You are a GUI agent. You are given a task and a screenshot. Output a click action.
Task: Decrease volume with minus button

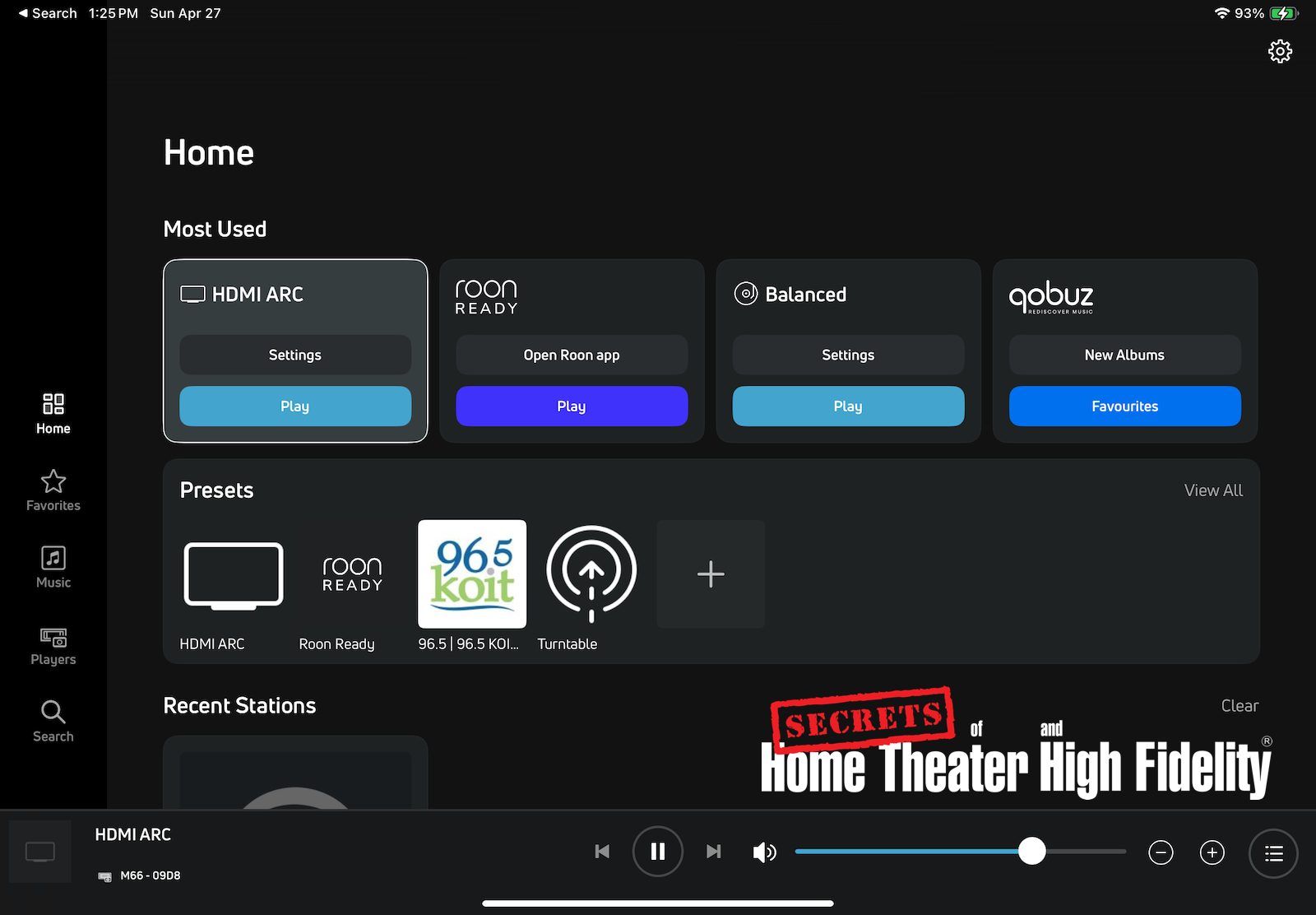click(x=1161, y=852)
